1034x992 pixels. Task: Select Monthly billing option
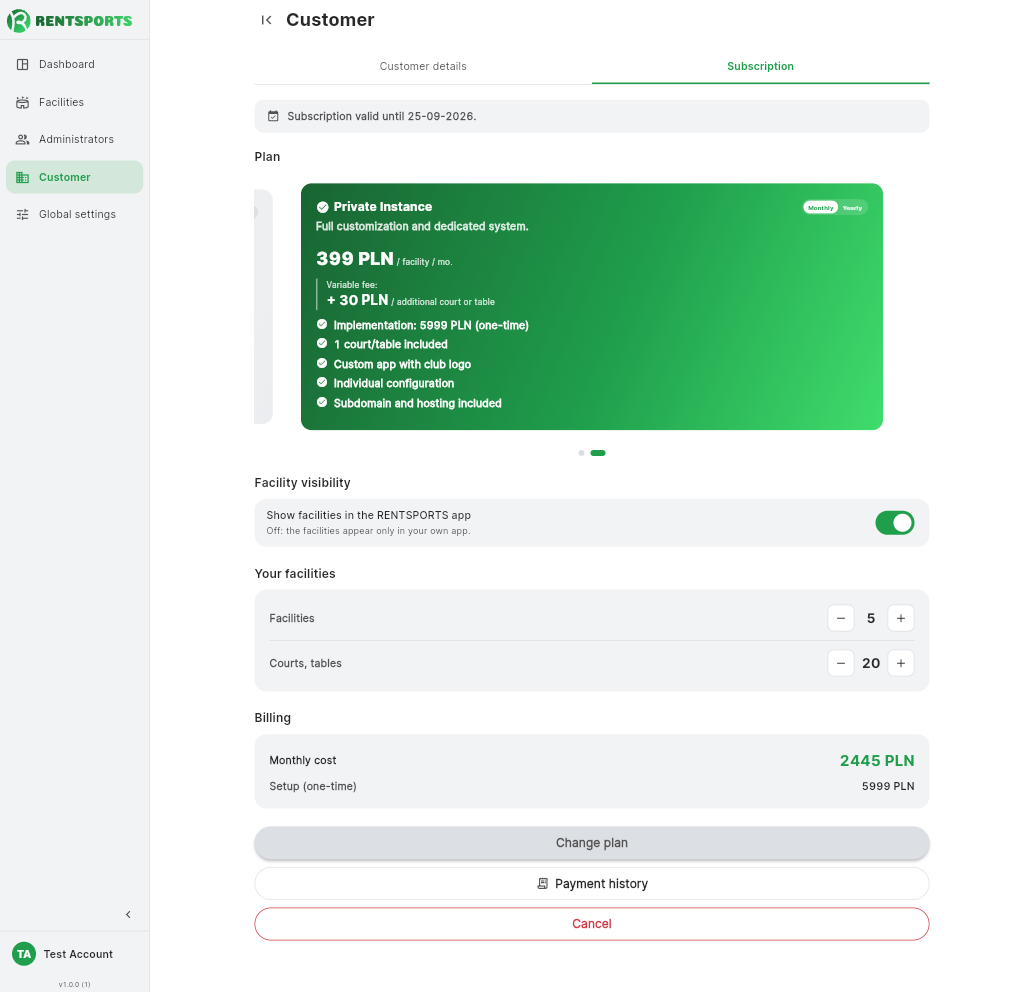tap(820, 208)
